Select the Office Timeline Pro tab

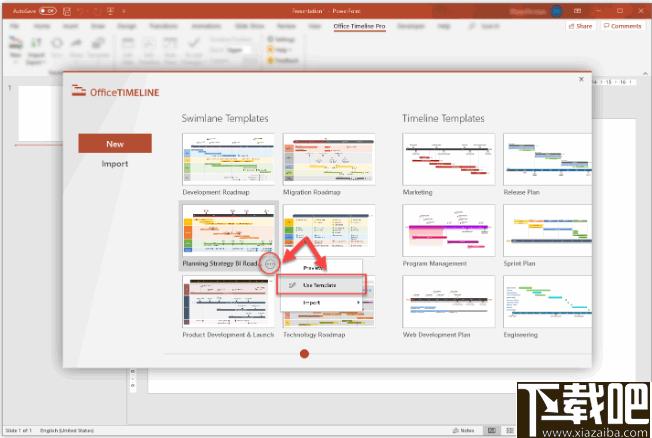(359, 26)
